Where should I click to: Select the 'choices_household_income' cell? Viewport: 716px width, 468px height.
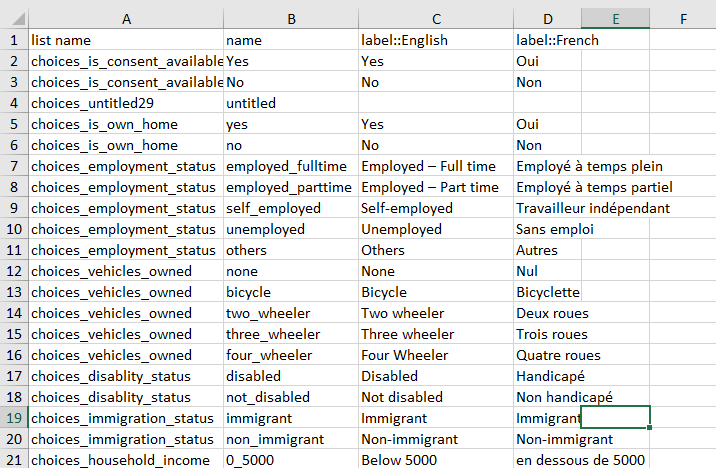pos(126,460)
